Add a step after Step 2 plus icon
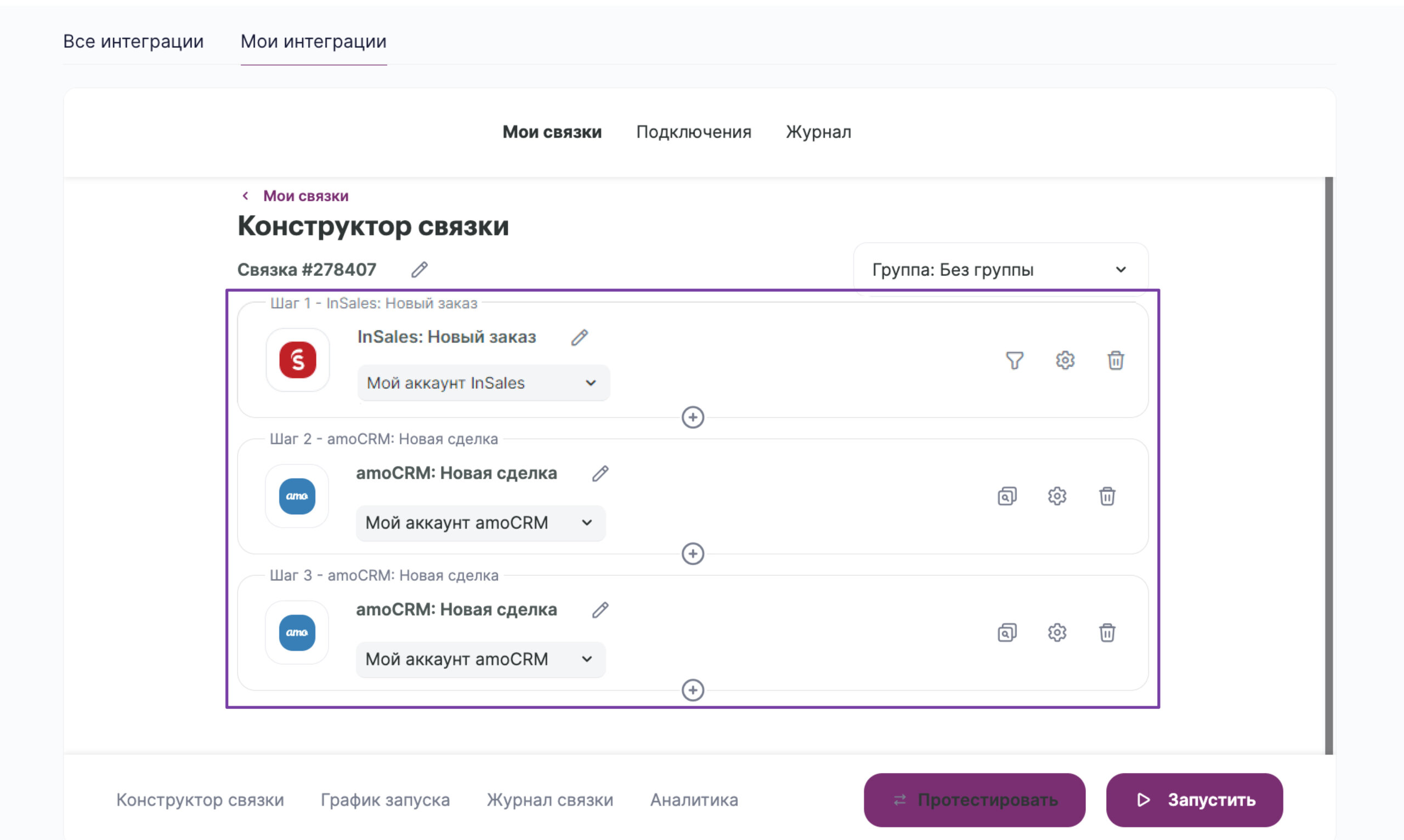 pyautogui.click(x=692, y=554)
